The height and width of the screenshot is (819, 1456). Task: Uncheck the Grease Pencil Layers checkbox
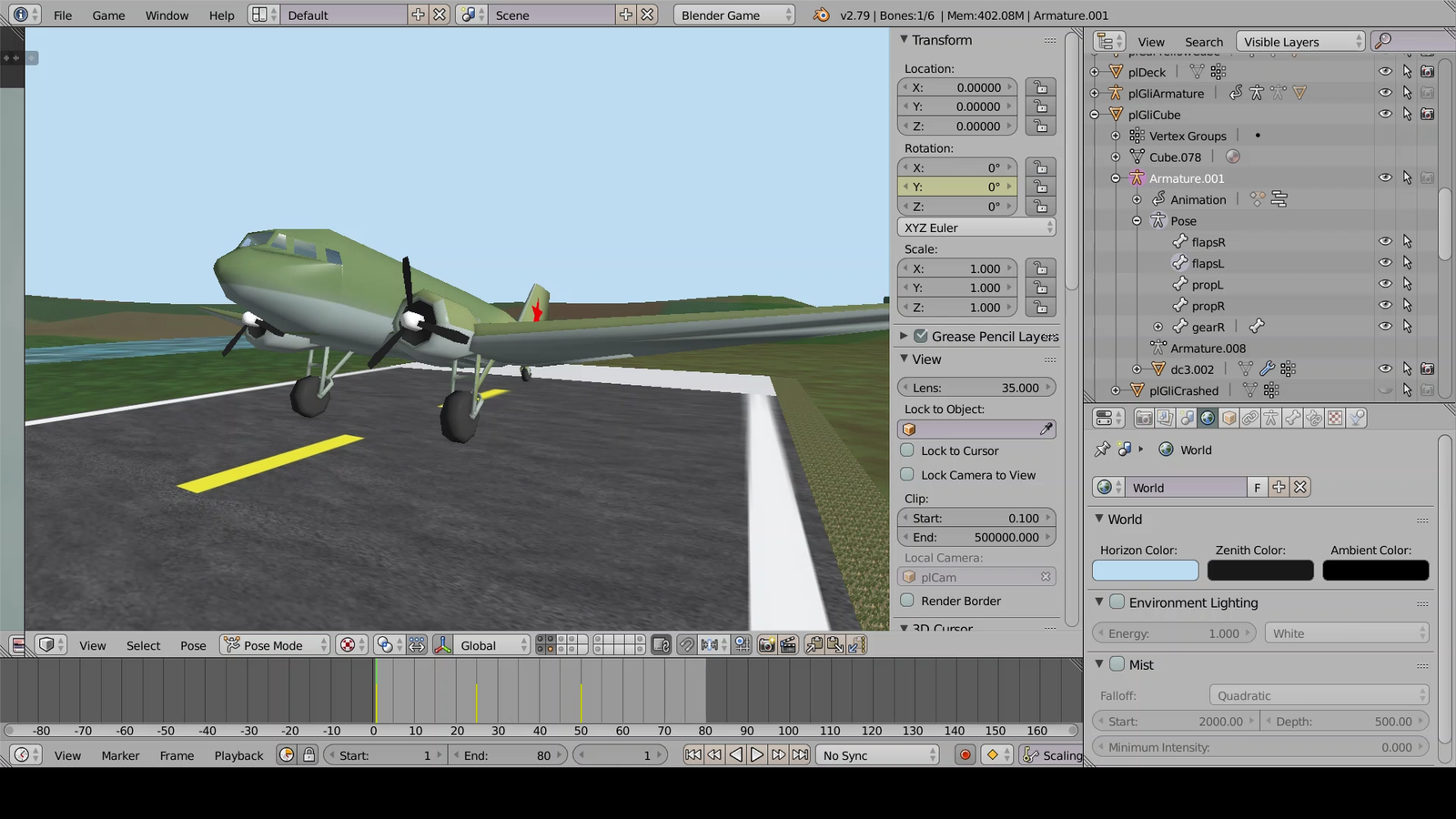(x=921, y=336)
